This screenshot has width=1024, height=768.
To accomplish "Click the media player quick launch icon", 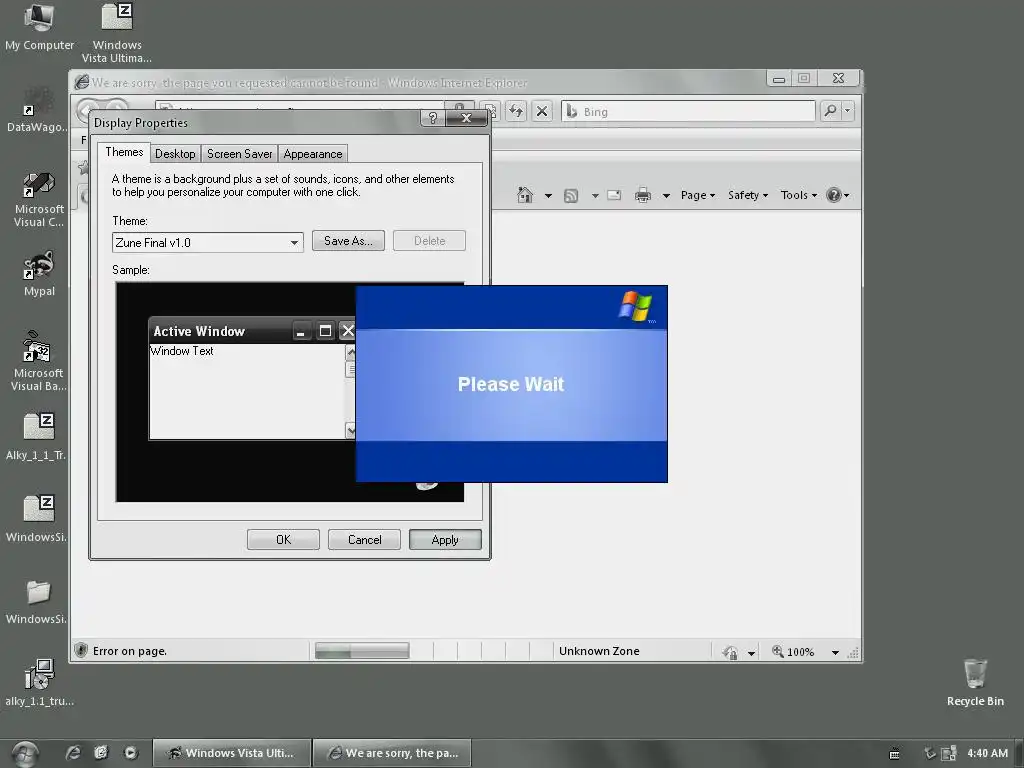I will coord(131,753).
